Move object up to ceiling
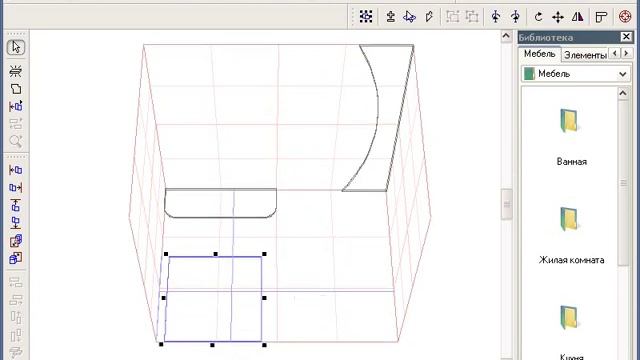 tap(16, 205)
